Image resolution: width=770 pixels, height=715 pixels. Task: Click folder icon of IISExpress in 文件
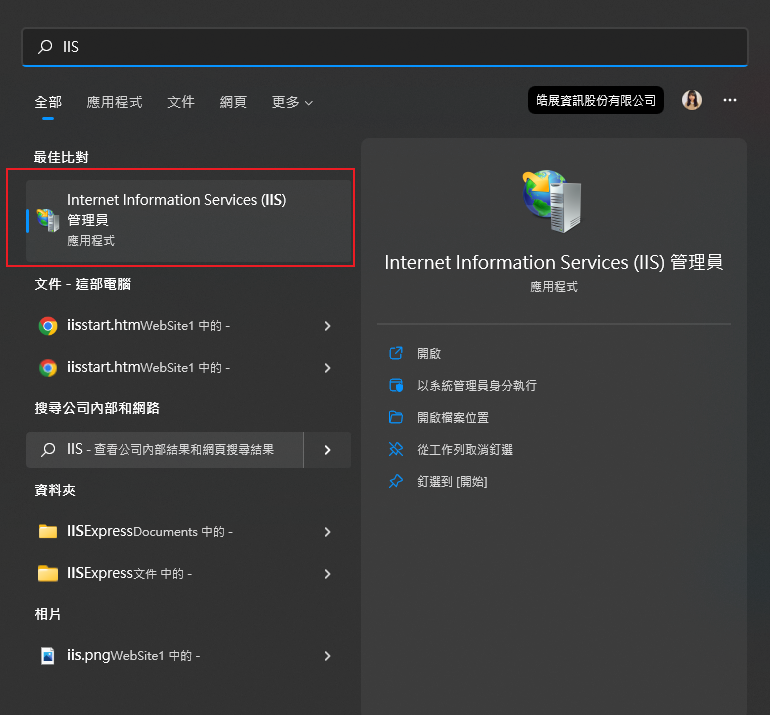pos(48,573)
